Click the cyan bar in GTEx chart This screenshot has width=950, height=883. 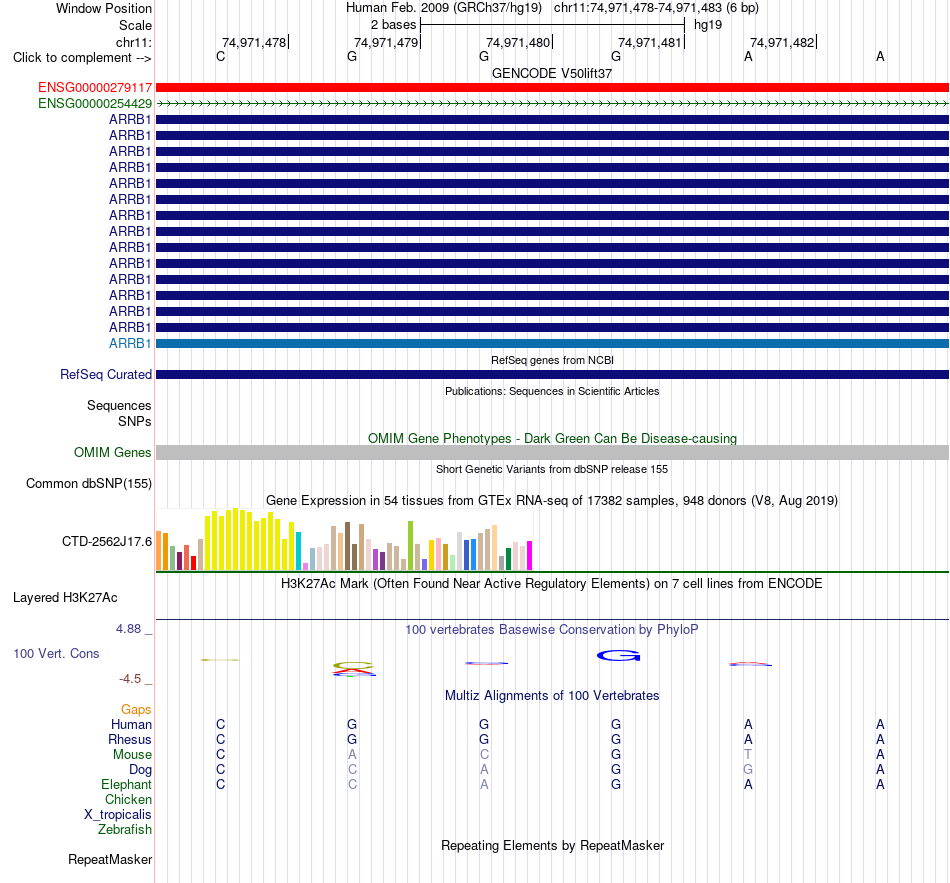299,551
